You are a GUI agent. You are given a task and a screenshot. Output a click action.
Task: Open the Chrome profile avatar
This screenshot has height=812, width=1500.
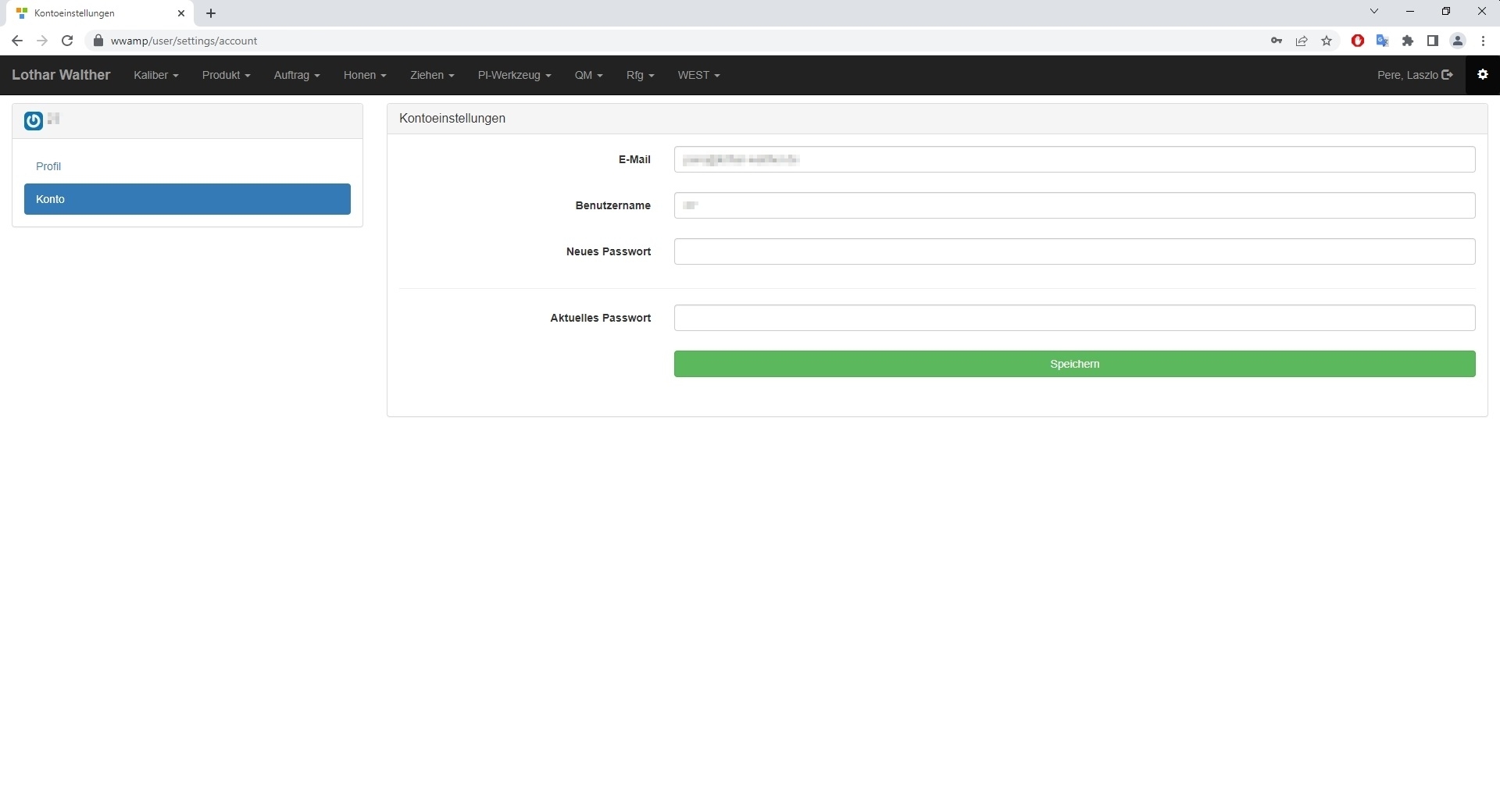click(1458, 41)
